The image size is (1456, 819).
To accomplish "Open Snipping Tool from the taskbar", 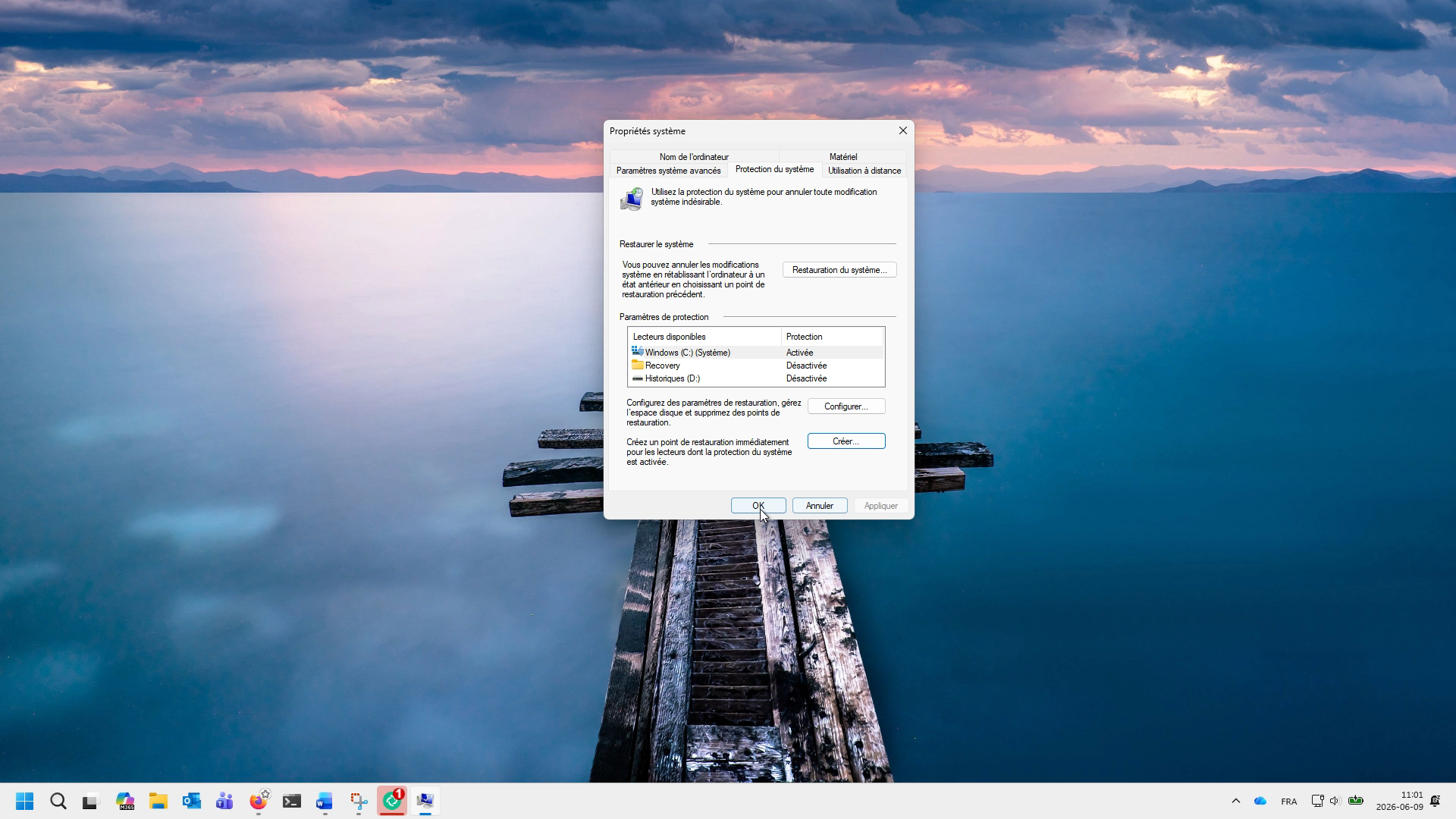I will 359,801.
